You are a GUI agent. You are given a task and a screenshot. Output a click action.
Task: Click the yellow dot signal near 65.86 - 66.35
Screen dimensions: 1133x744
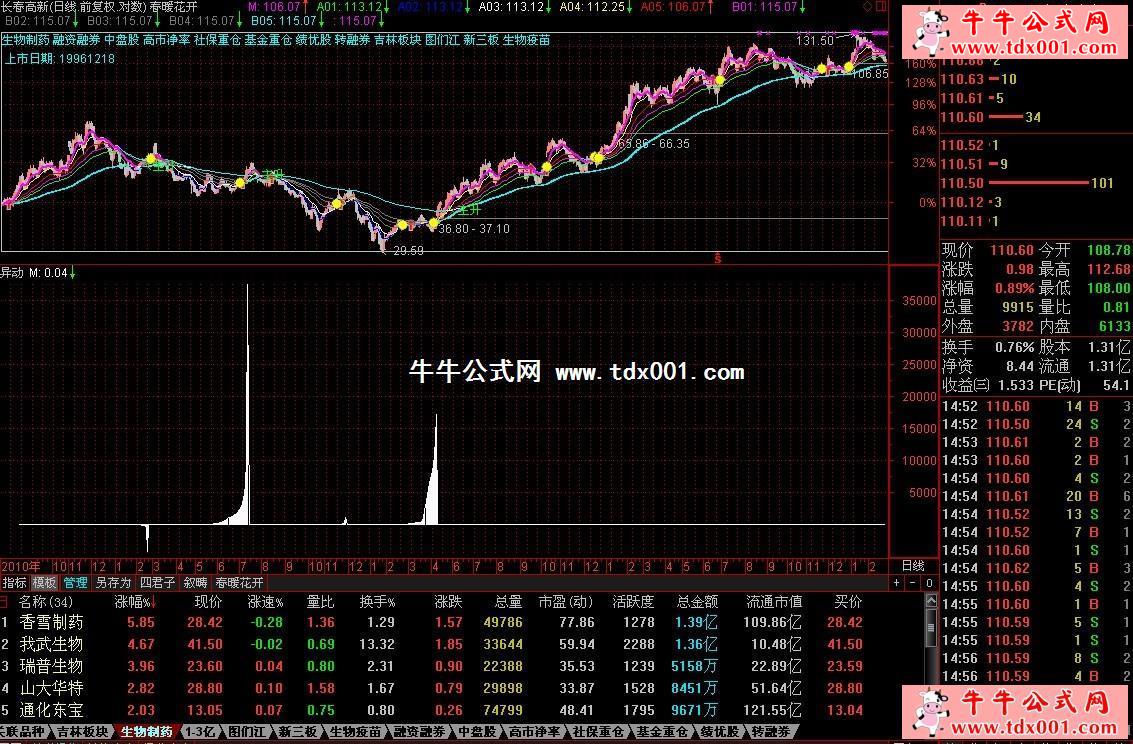tap(598, 157)
